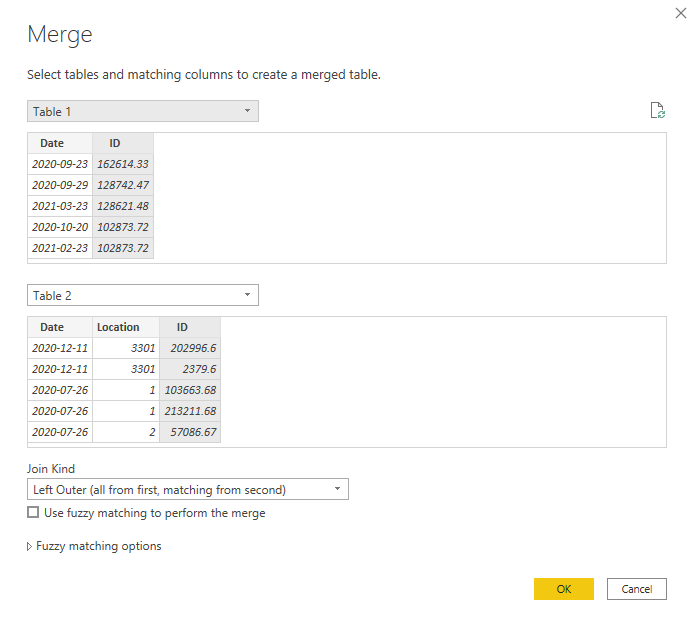Image resolution: width=692 pixels, height=626 pixels.
Task: Click cell 162614.33 in Table 1
Action: click(123, 164)
